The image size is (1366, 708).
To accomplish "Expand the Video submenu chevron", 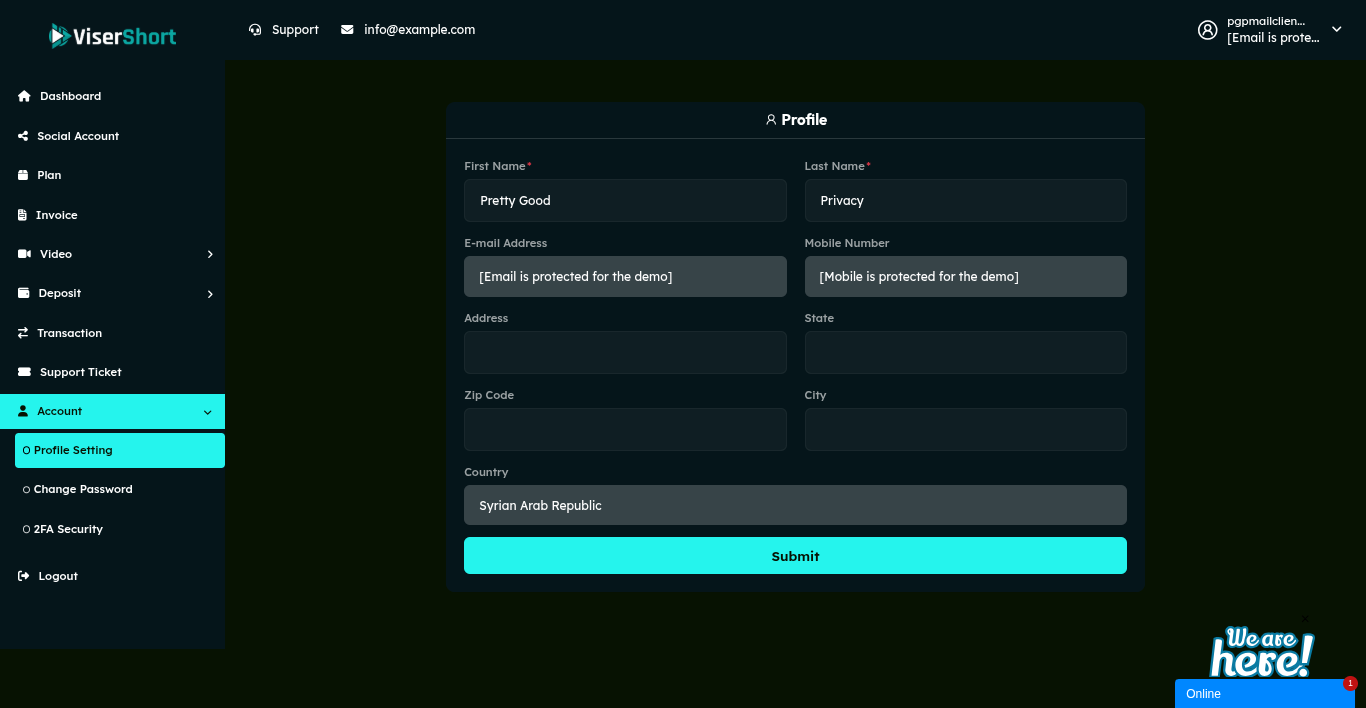I will tap(210, 254).
